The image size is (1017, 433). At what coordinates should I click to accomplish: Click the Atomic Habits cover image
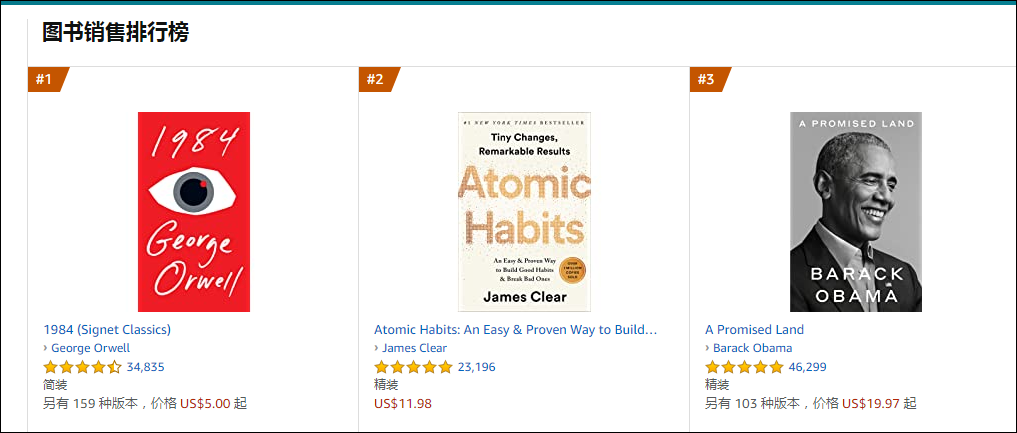(524, 211)
